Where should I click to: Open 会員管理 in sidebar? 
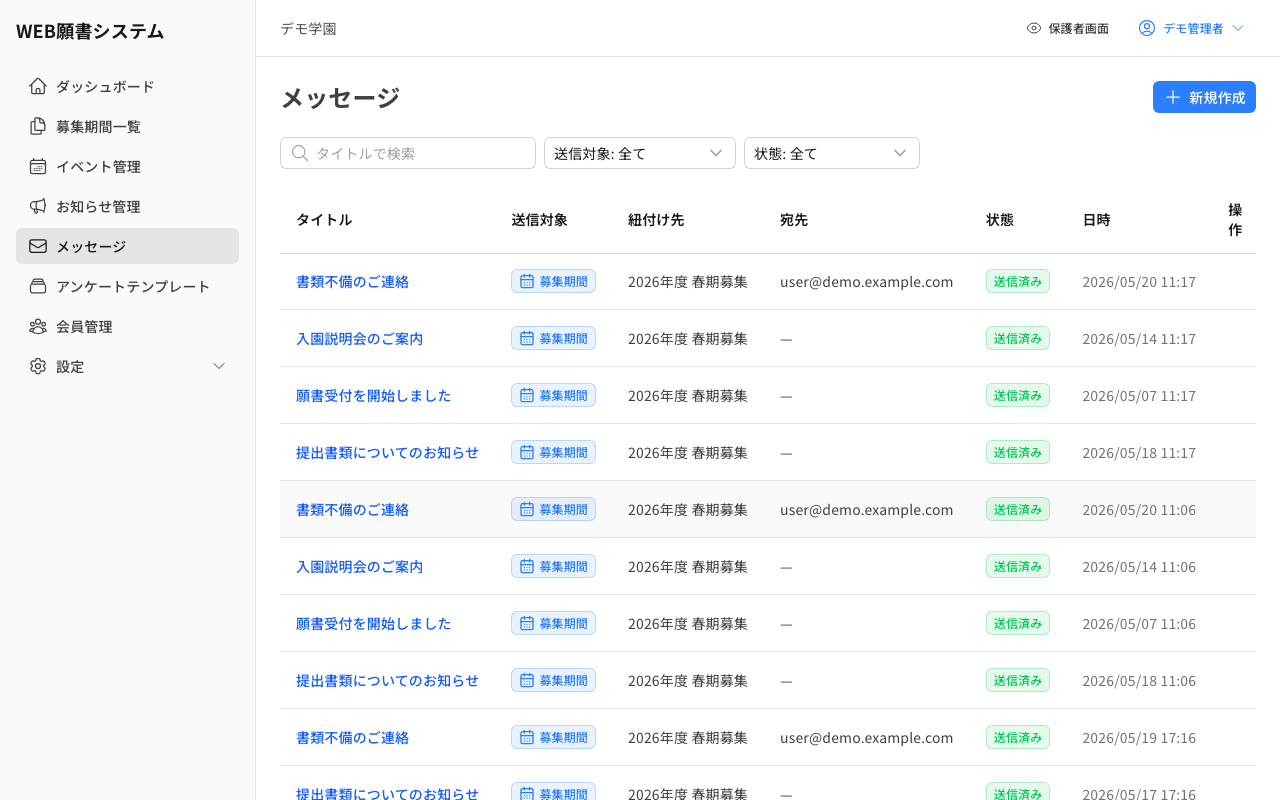tap(127, 326)
